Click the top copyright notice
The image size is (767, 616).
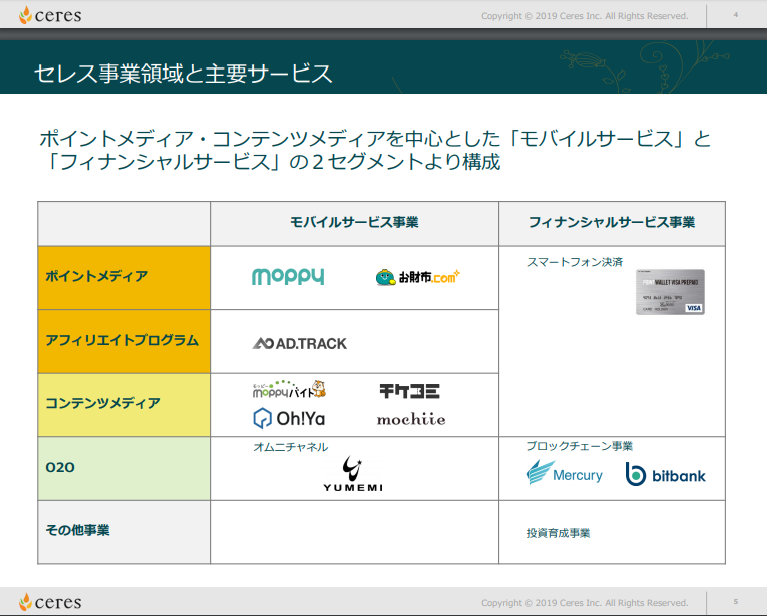pos(585,16)
